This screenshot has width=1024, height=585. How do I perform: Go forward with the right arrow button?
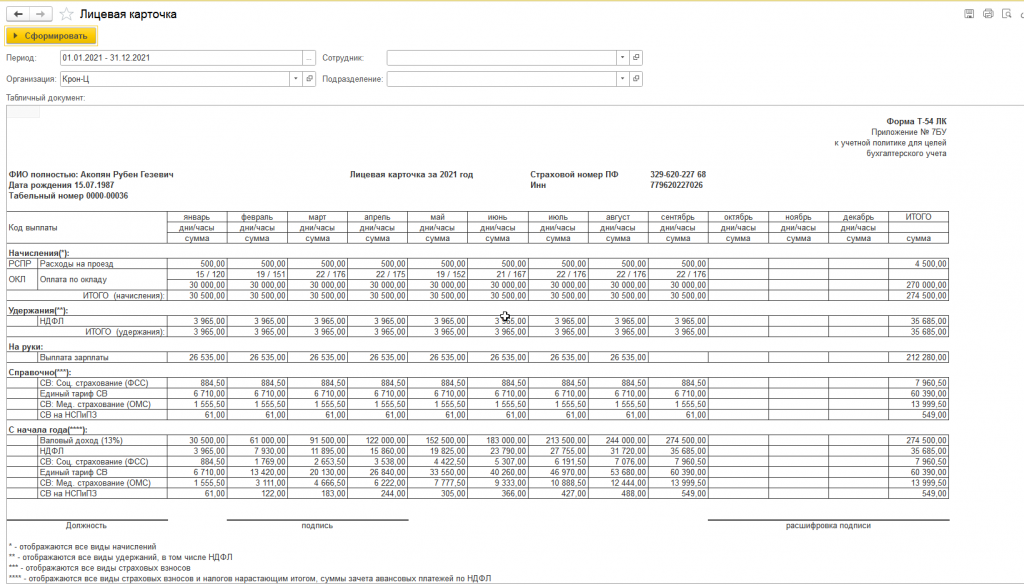click(40, 14)
